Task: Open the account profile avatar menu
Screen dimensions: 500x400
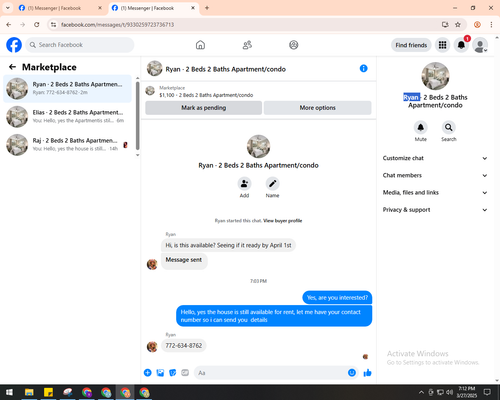Action: click(480, 45)
